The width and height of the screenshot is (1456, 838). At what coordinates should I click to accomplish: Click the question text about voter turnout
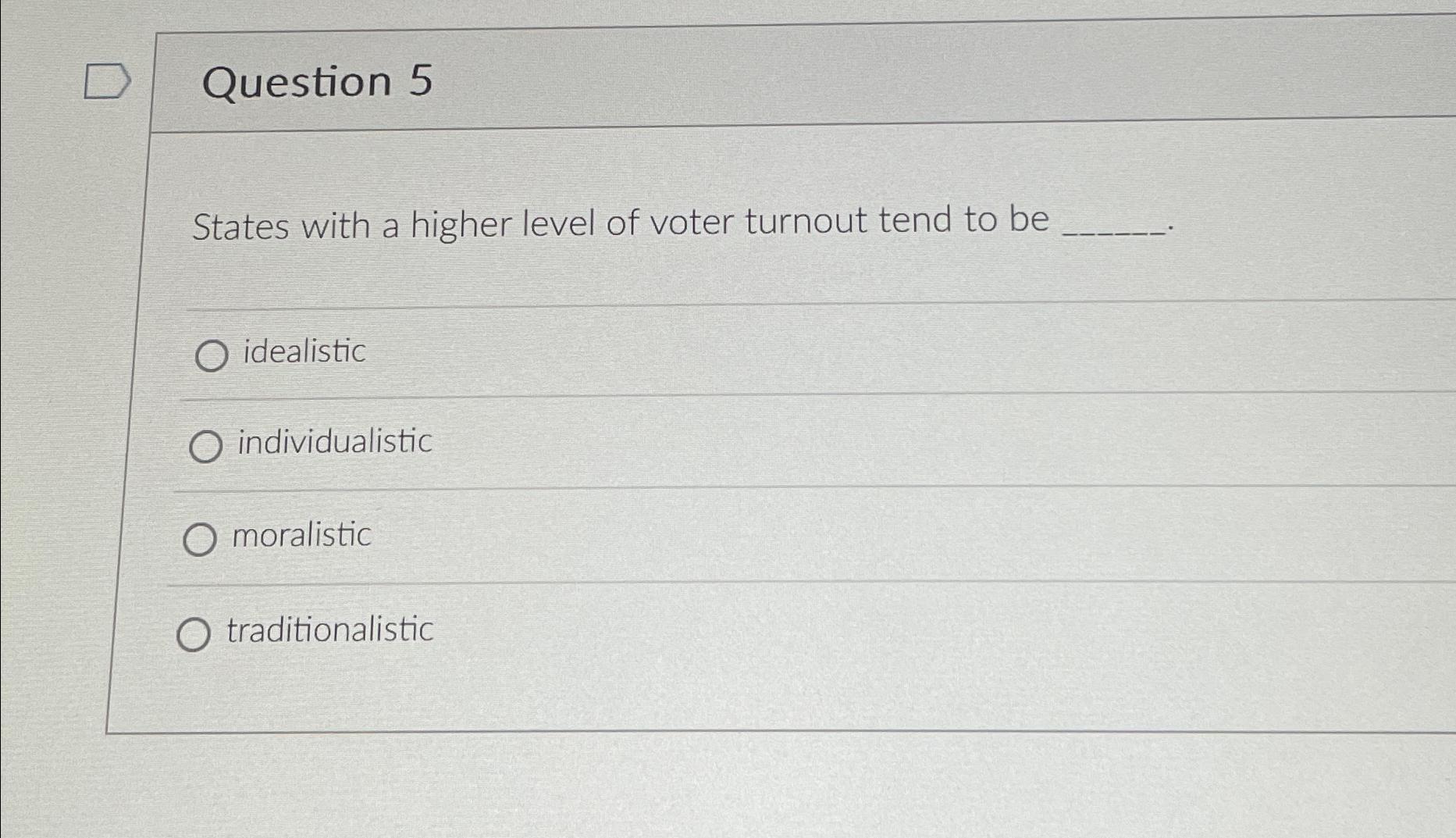point(621,223)
